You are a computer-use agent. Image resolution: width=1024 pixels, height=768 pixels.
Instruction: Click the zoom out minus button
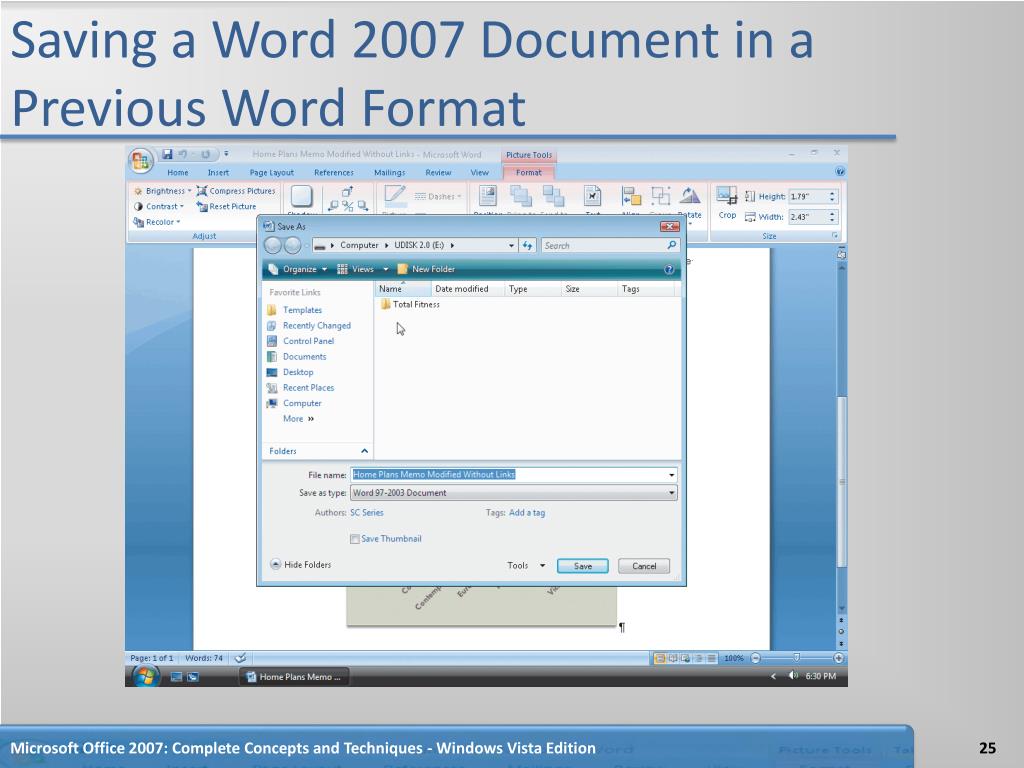[756, 658]
